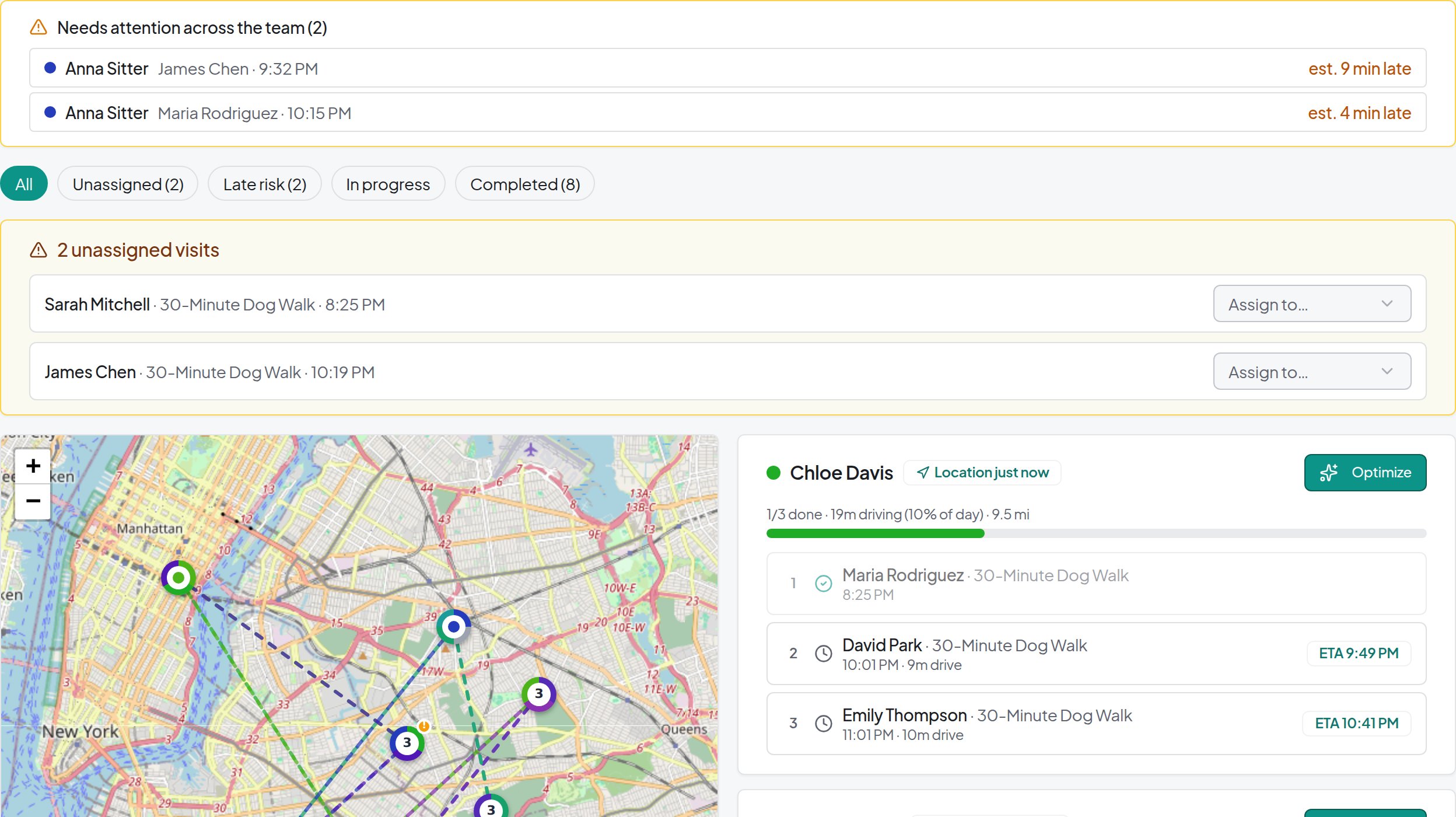This screenshot has width=1456, height=817.
Task: Click the location arrow icon in Location just now
Action: [x=923, y=473]
